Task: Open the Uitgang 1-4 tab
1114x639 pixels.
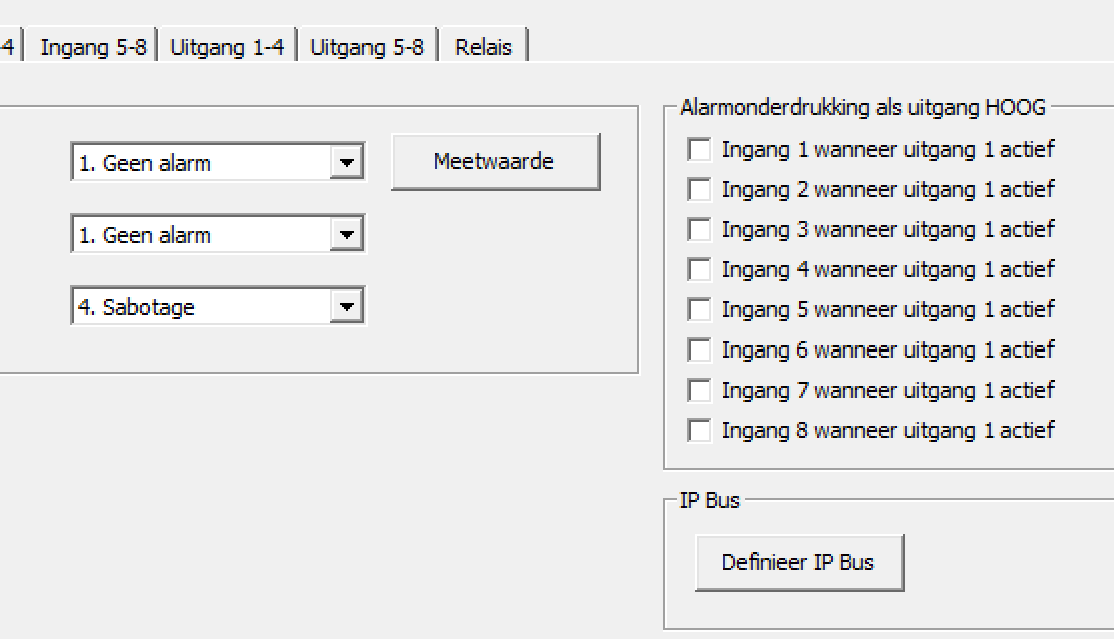Action: 227,47
